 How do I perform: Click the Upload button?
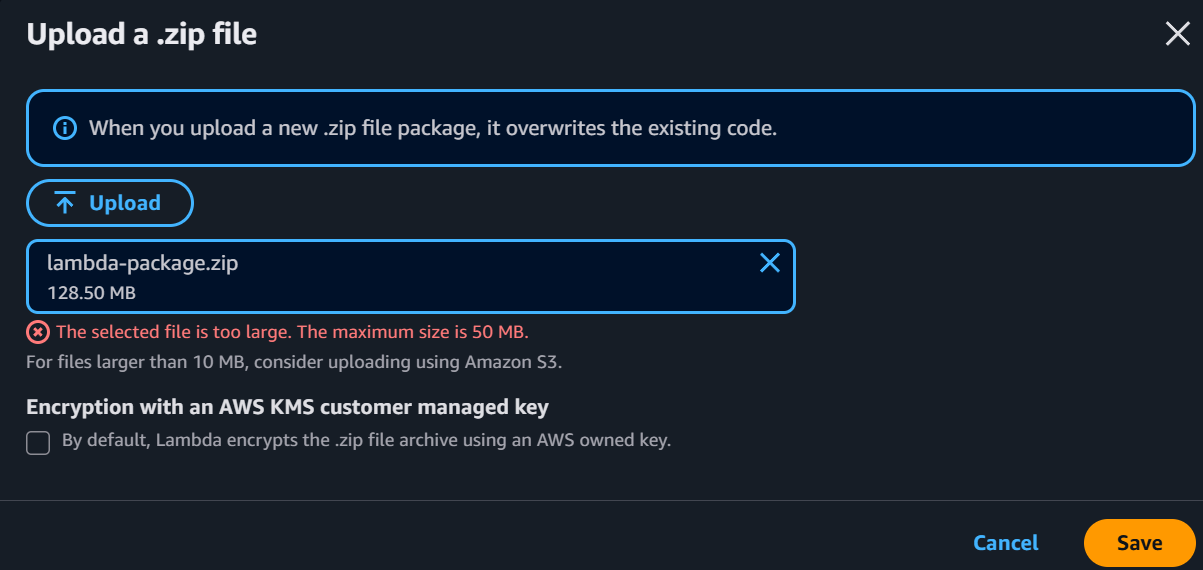pos(110,203)
